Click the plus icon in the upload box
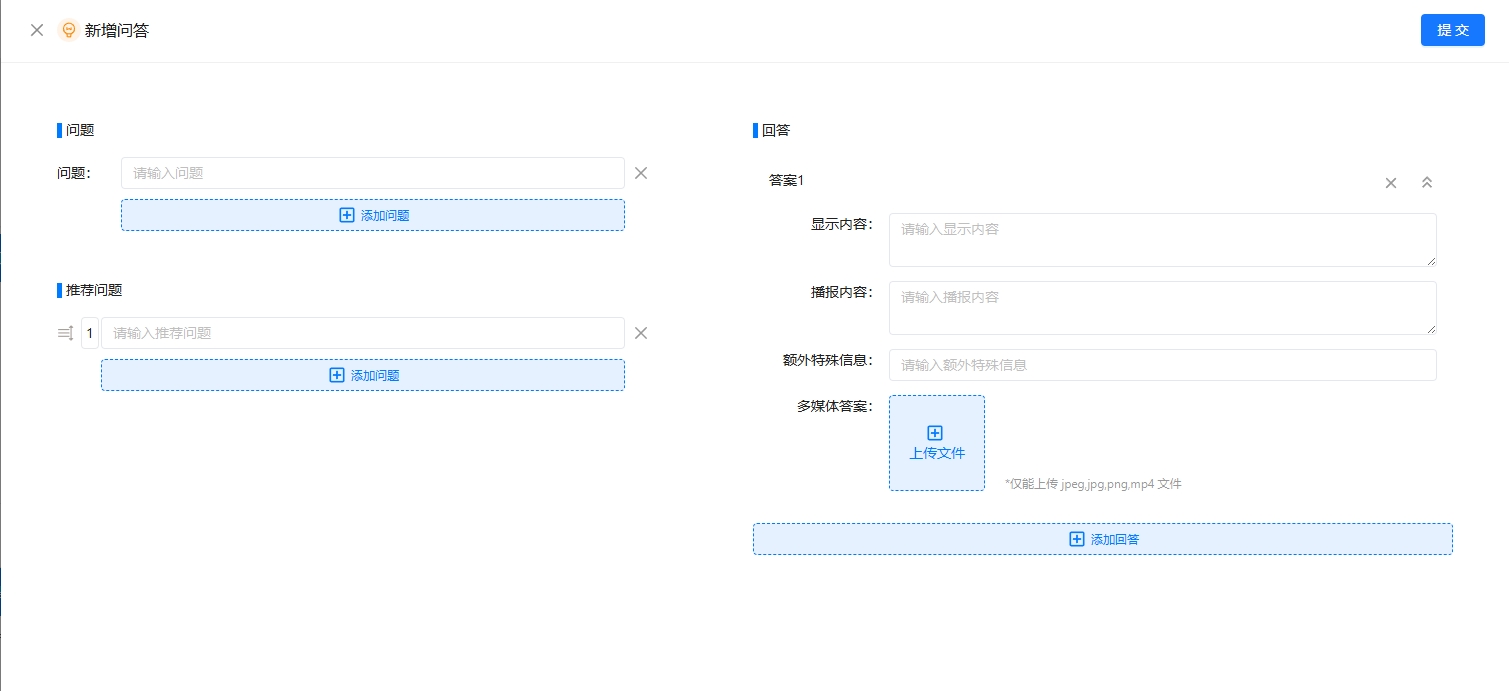The image size is (1509, 691). (935, 433)
